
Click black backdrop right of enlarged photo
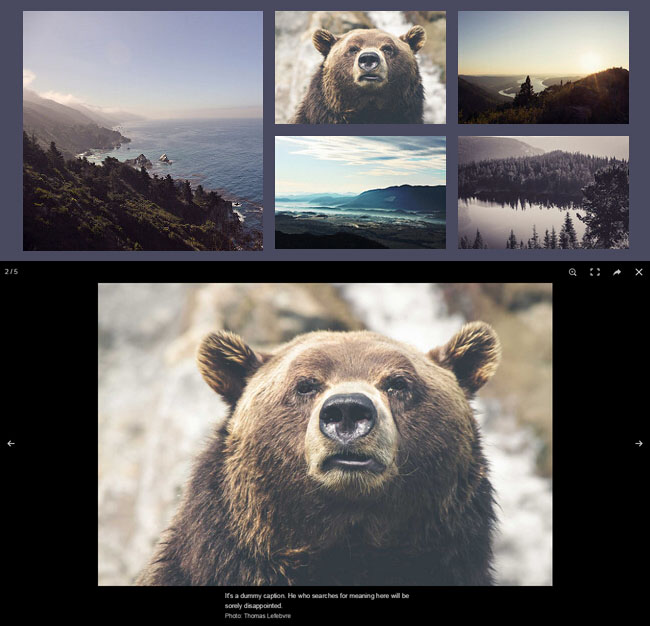click(600, 520)
